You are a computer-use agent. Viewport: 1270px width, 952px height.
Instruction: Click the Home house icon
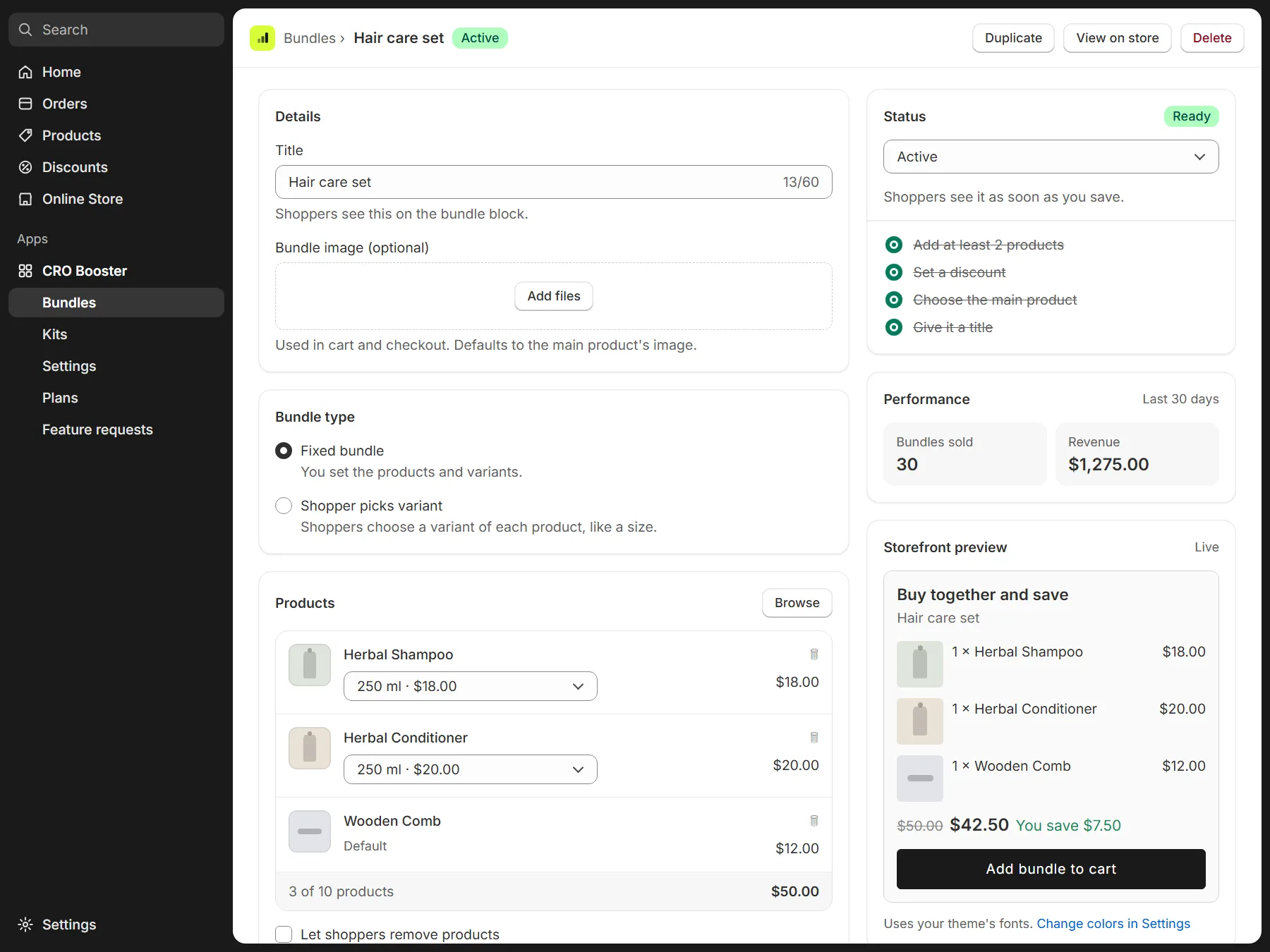25,72
